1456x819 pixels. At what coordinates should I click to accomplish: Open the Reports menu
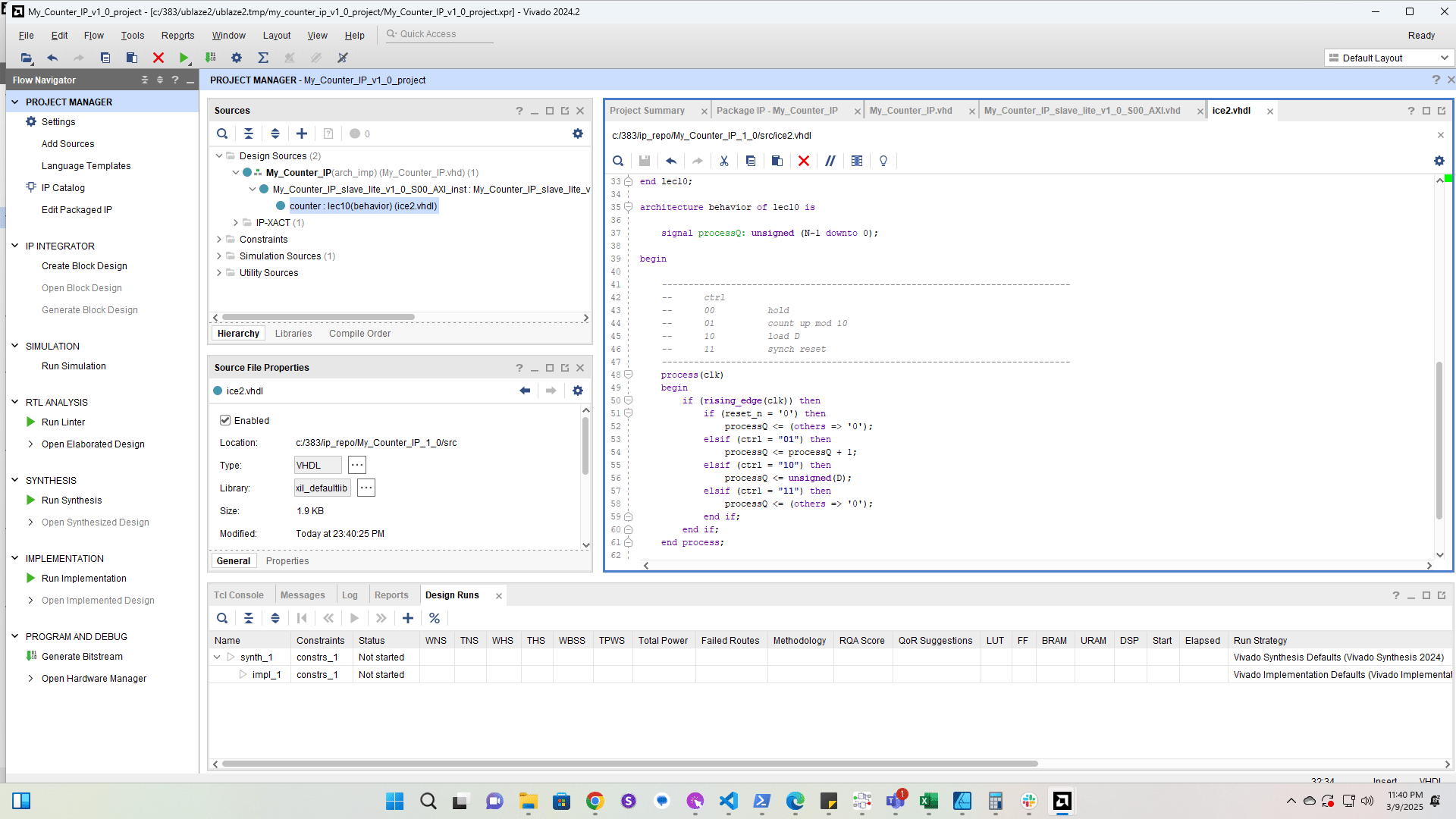coord(177,36)
